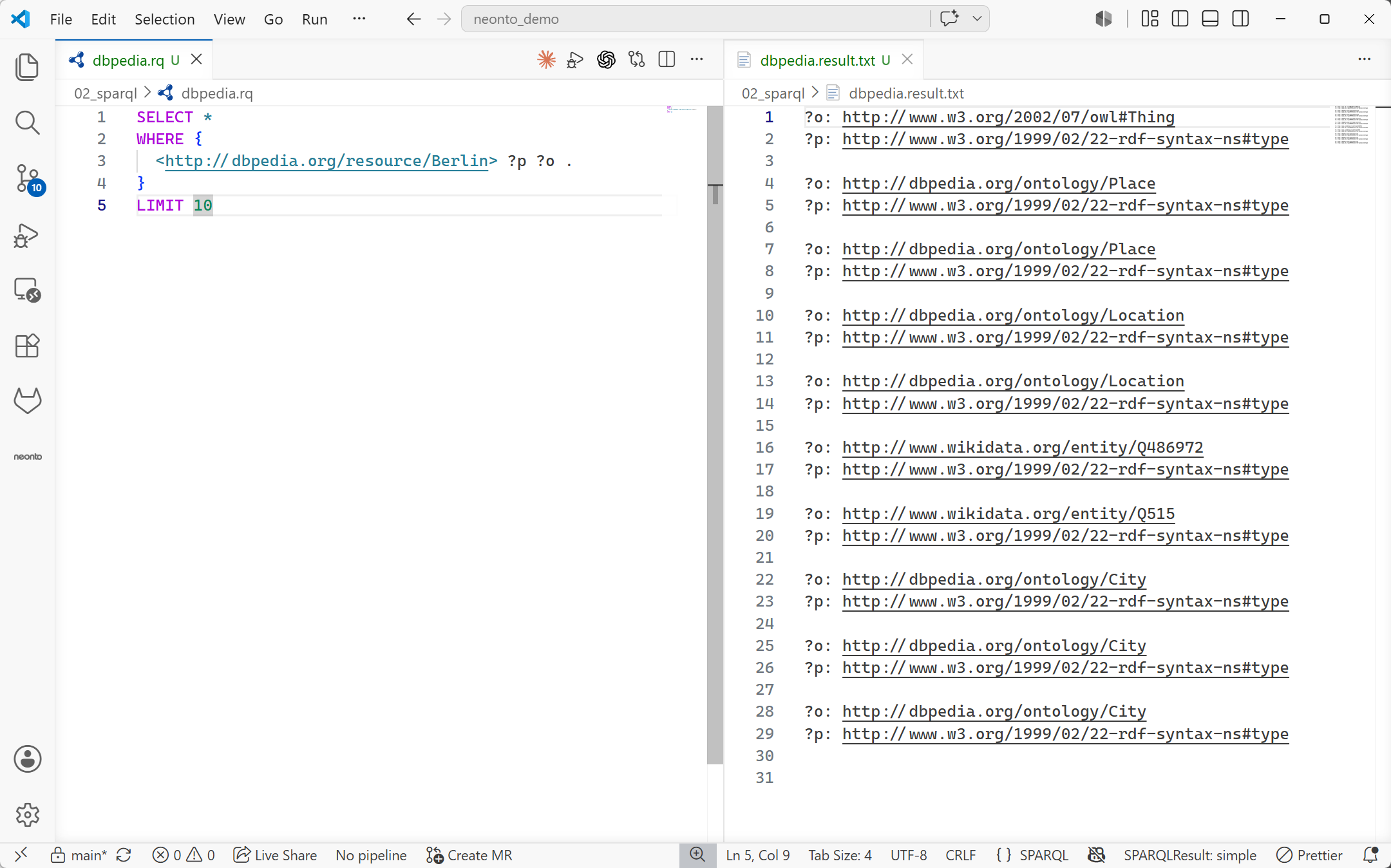Change the CRLF end of line sequence
The image size is (1391, 868).
(960, 855)
